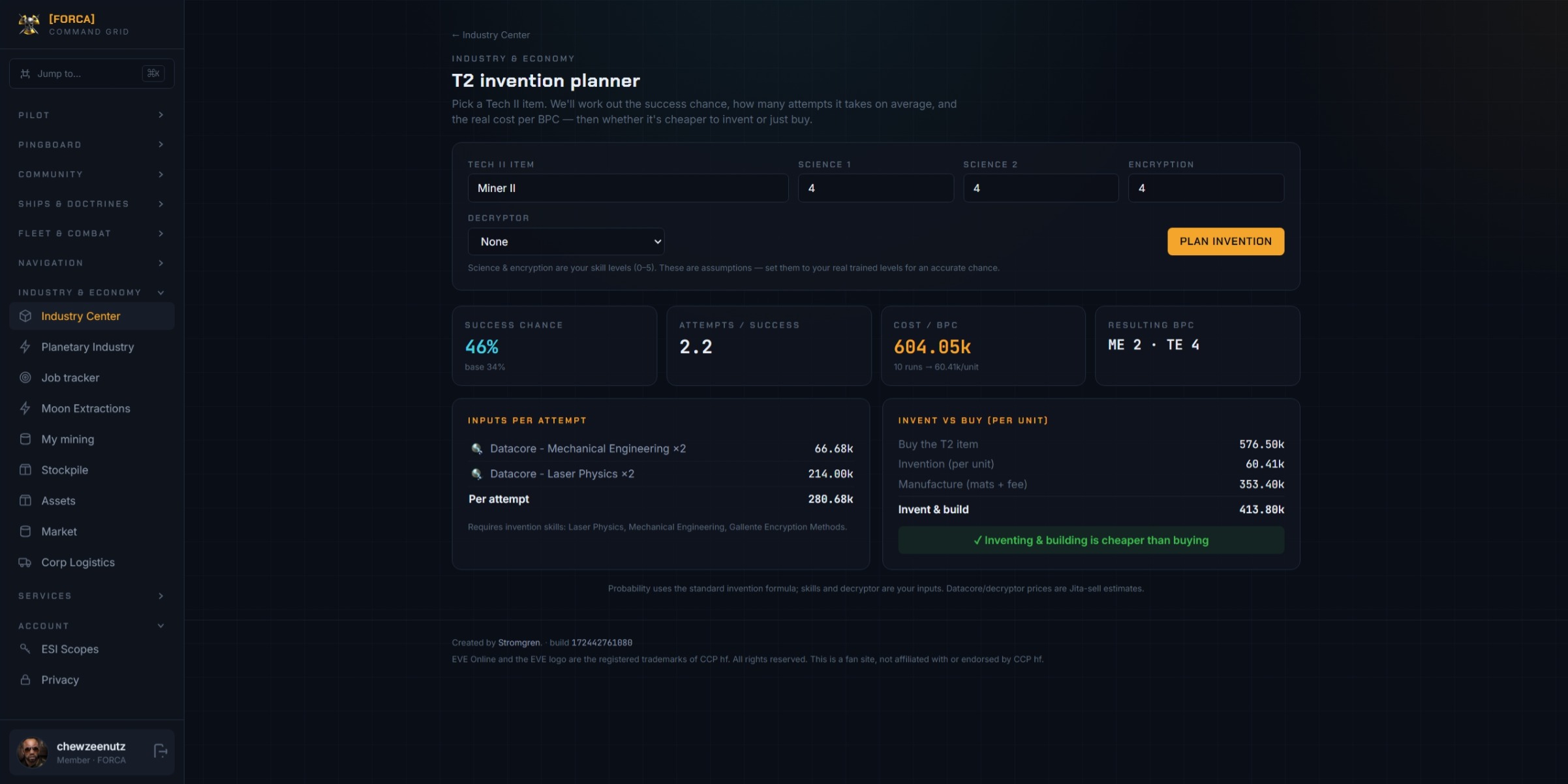Click the Market icon

click(25, 531)
